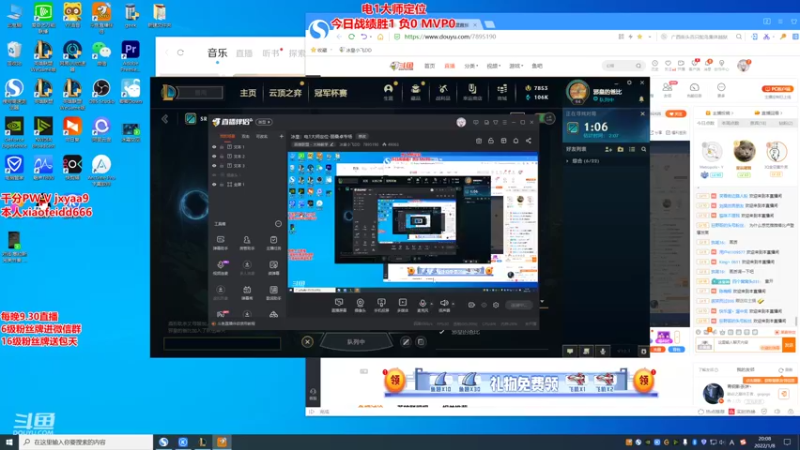Expand the friends list group in League client
Screen dimensions: 800x450
[567, 161]
